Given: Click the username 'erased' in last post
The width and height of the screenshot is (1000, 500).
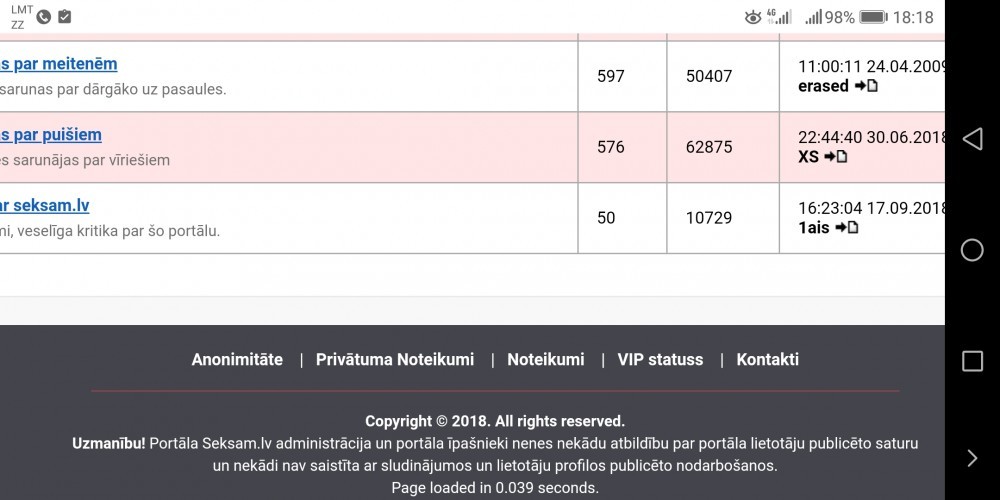Looking at the screenshot, I should pyautogui.click(x=823, y=86).
